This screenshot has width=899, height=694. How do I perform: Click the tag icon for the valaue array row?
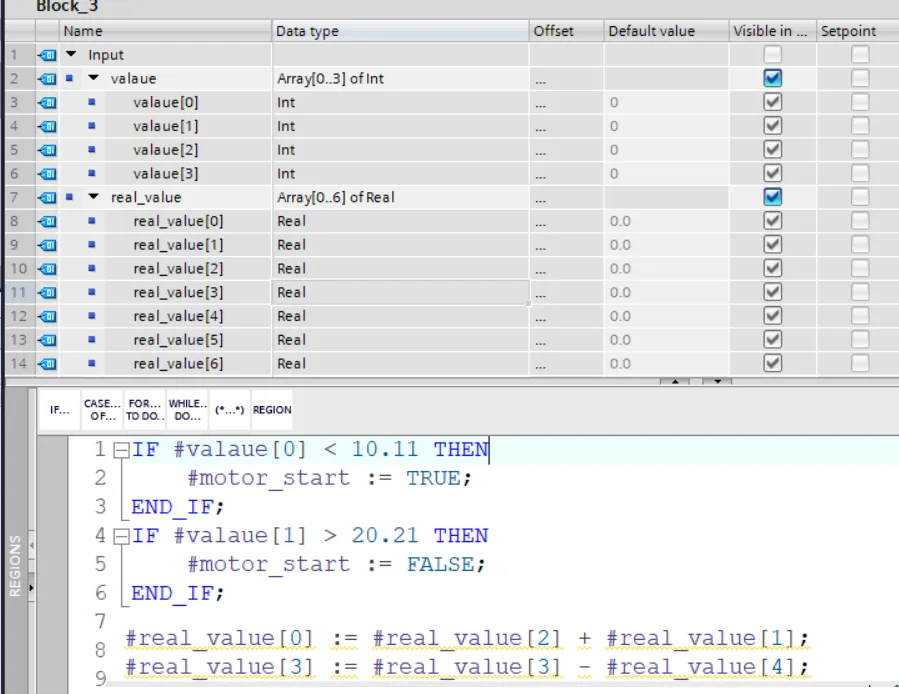(x=47, y=79)
